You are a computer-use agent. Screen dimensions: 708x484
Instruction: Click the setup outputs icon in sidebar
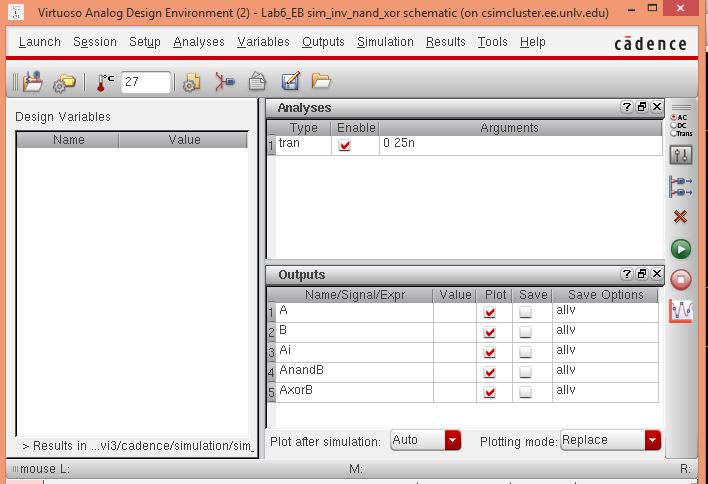pyautogui.click(x=680, y=186)
